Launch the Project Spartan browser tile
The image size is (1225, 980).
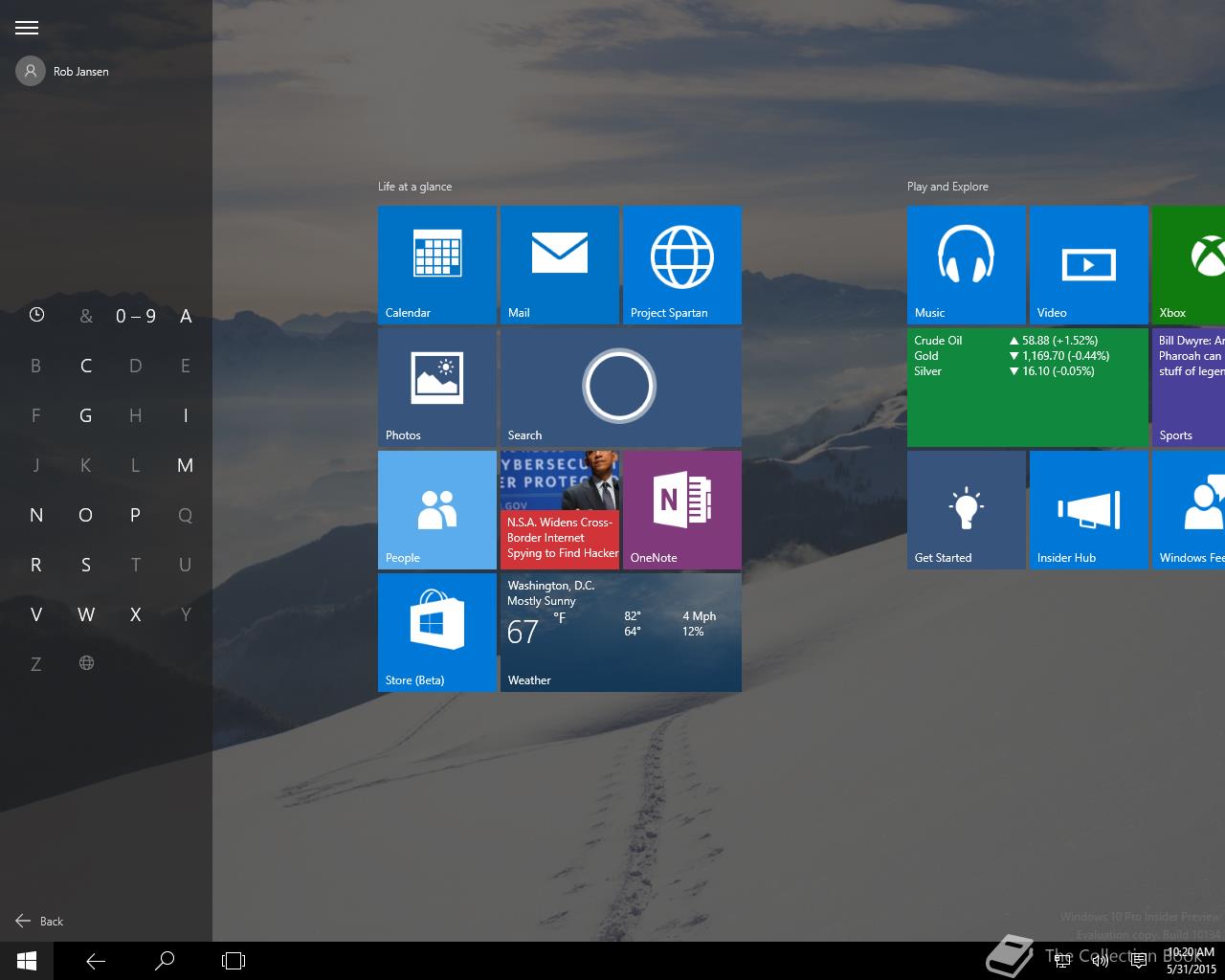682,265
